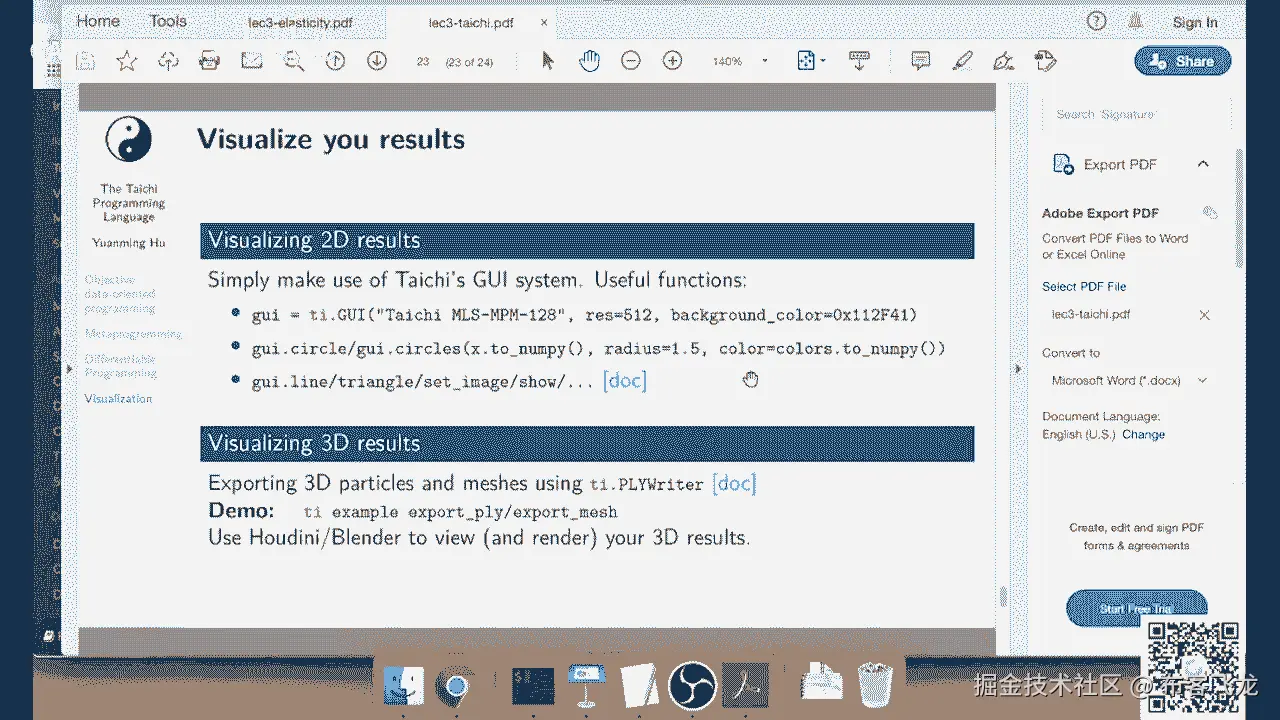Click the Save file icon in toolbar
This screenshot has width=1280, height=720.
coord(86,61)
